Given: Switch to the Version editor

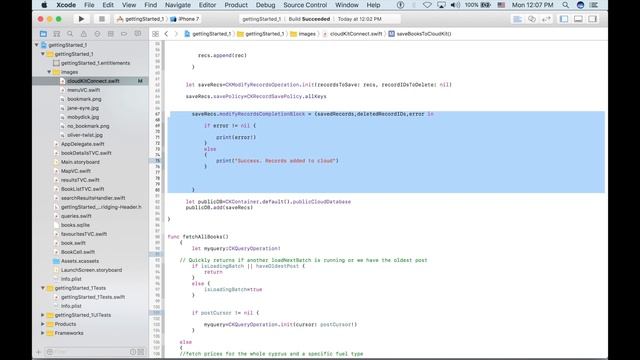Looking at the screenshot, I should [546, 19].
